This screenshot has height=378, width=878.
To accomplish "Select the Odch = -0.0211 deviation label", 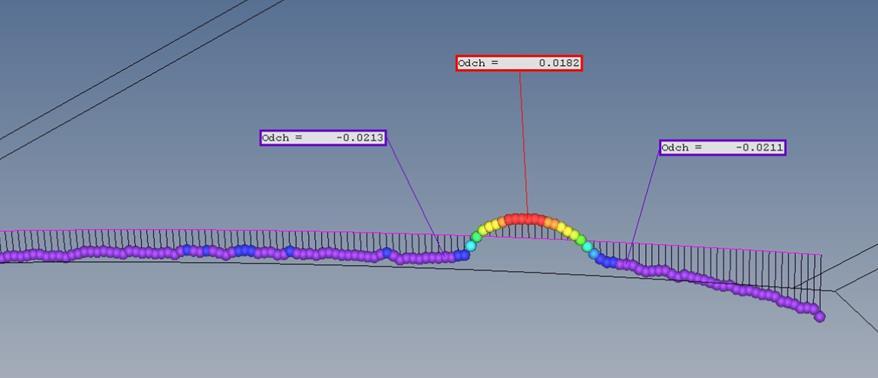I will point(722,147).
